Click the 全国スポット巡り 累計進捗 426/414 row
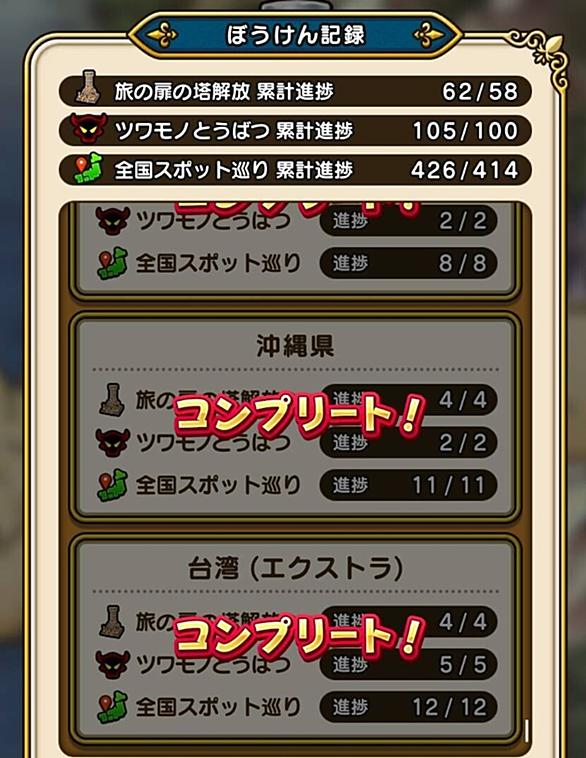586x758 pixels. pyautogui.click(x=295, y=170)
